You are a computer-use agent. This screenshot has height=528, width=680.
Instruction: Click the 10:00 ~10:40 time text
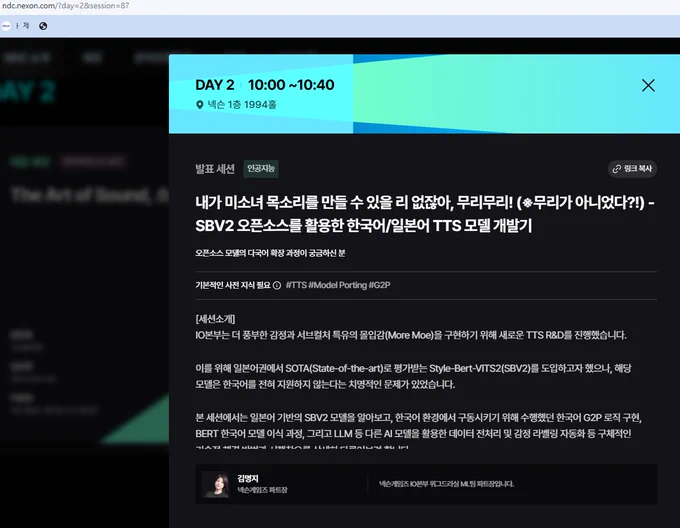click(x=291, y=85)
